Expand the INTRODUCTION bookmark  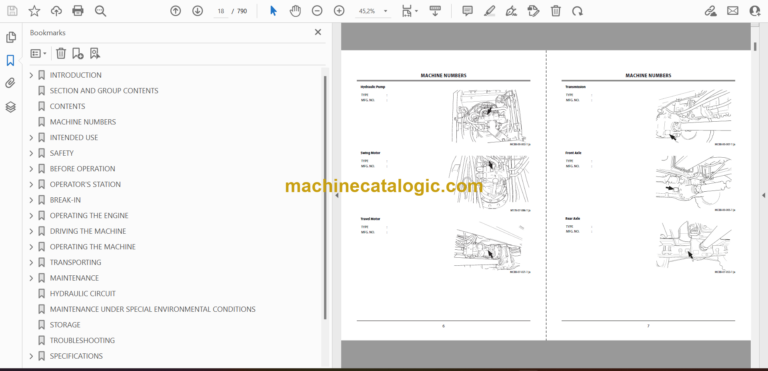coord(31,75)
